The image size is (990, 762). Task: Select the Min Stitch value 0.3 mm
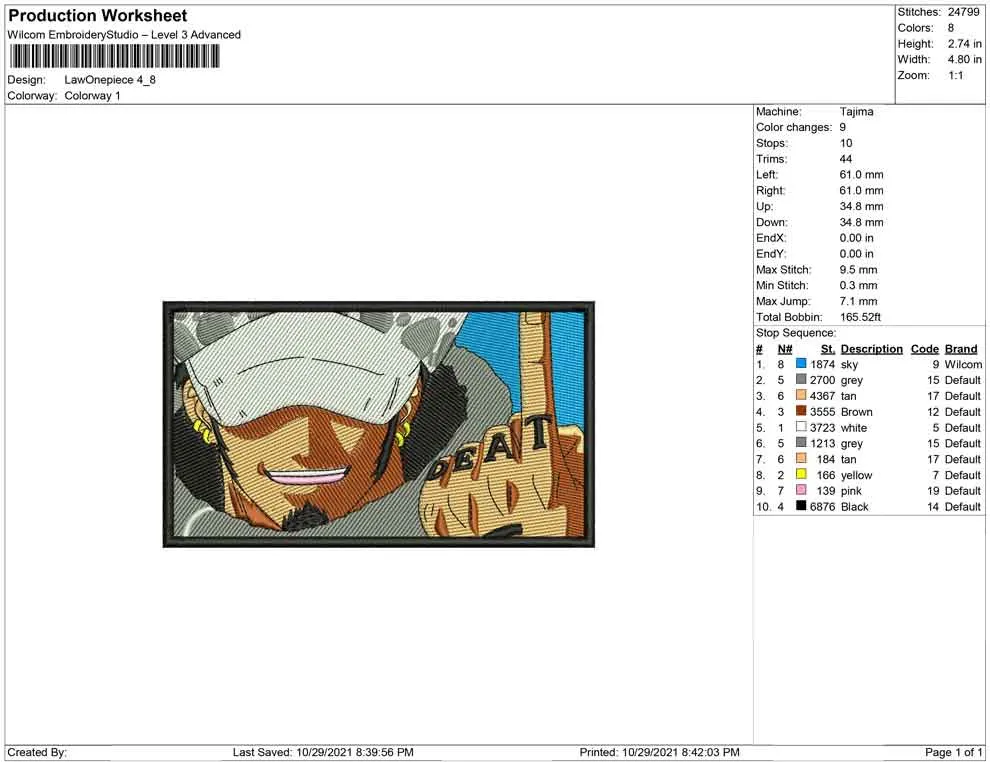pyautogui.click(x=859, y=285)
